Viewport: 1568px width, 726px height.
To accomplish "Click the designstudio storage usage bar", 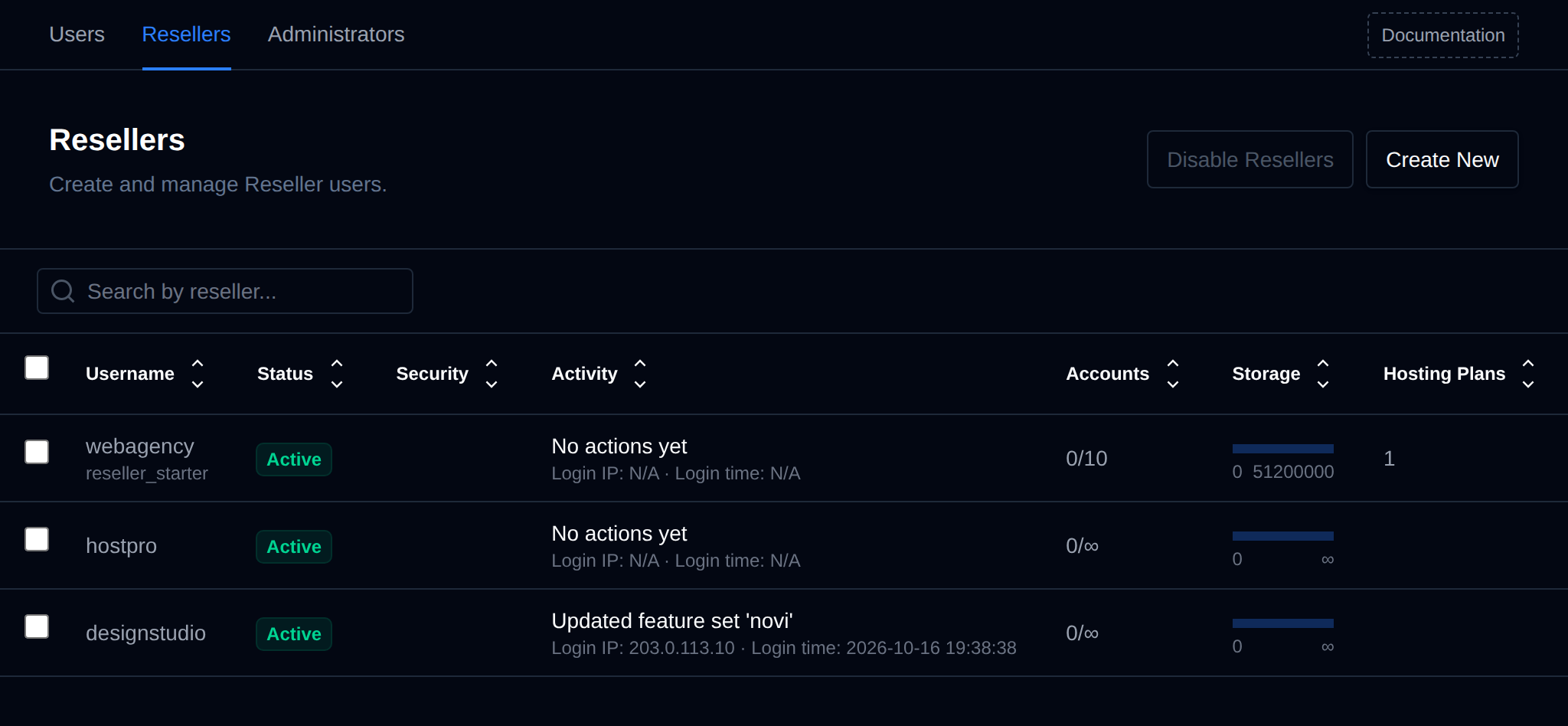I will coord(1283,623).
